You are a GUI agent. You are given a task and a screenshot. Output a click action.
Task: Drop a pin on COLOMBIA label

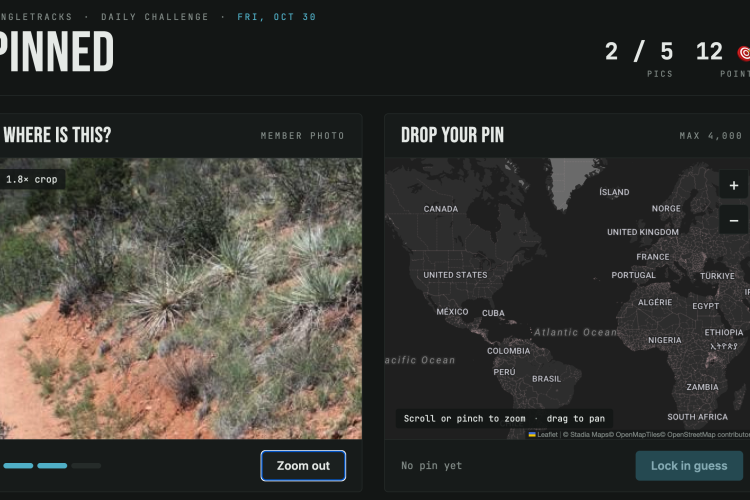pyautogui.click(x=508, y=351)
